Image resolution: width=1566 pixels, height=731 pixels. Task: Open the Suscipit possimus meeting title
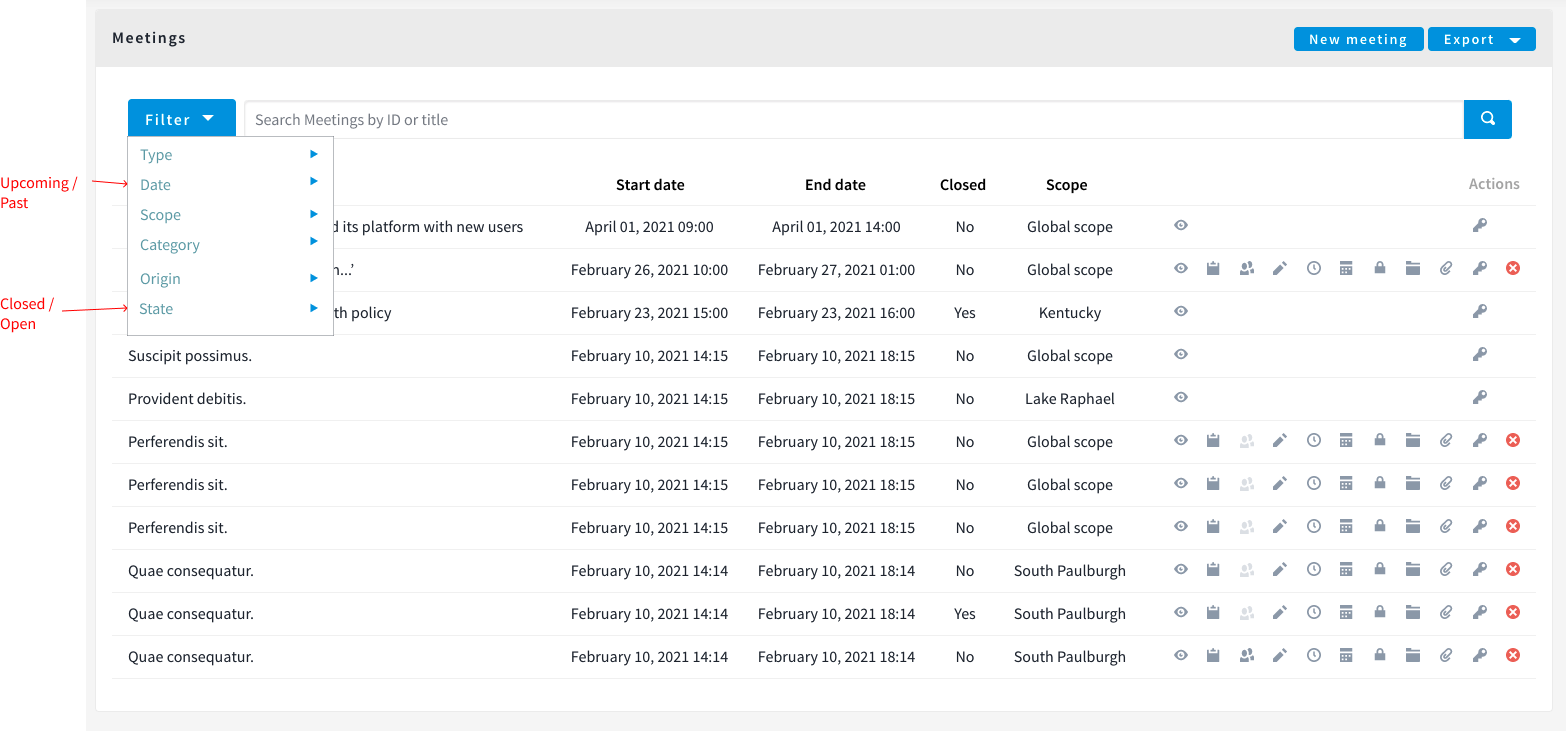tap(186, 356)
